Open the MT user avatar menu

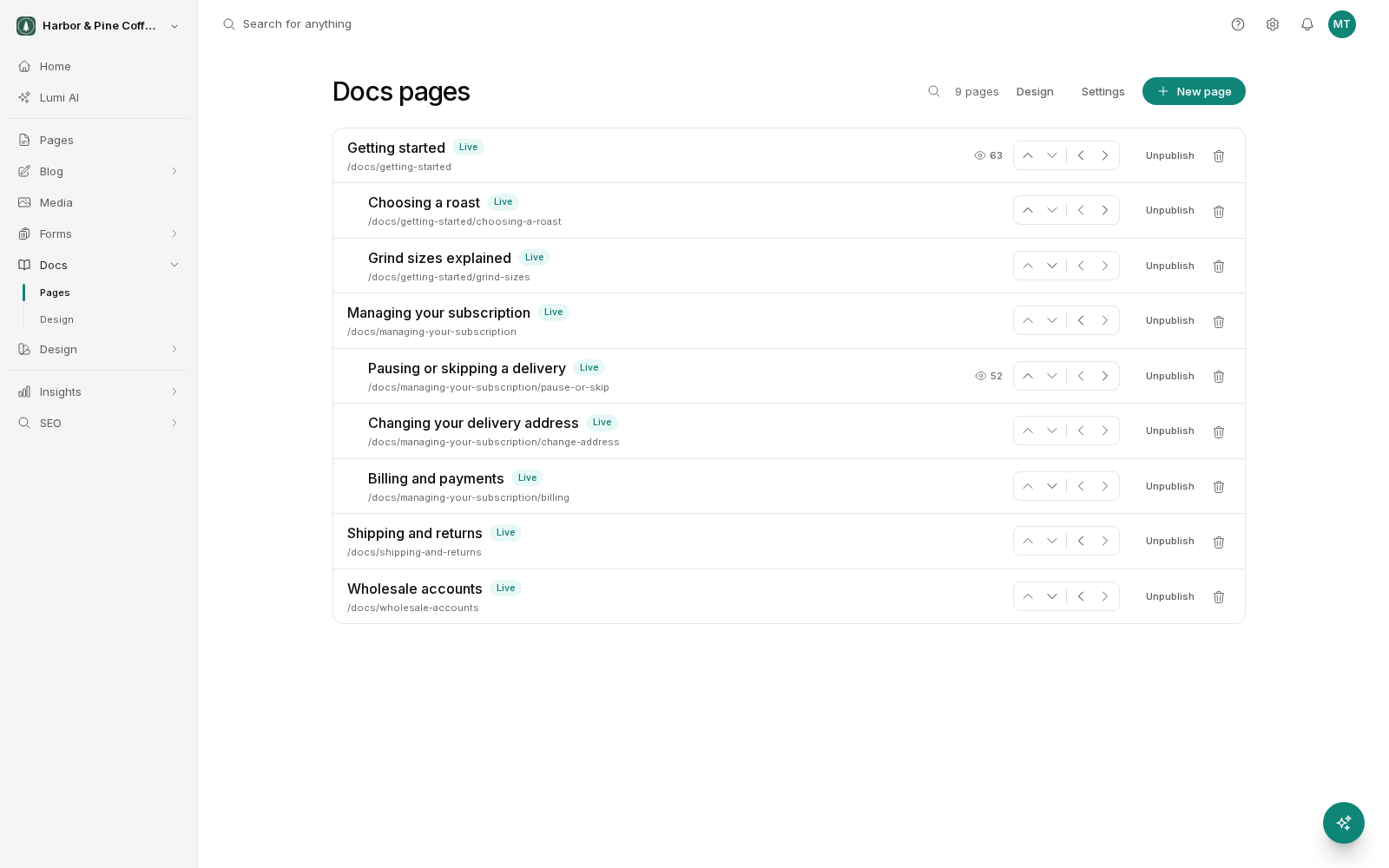click(x=1342, y=24)
